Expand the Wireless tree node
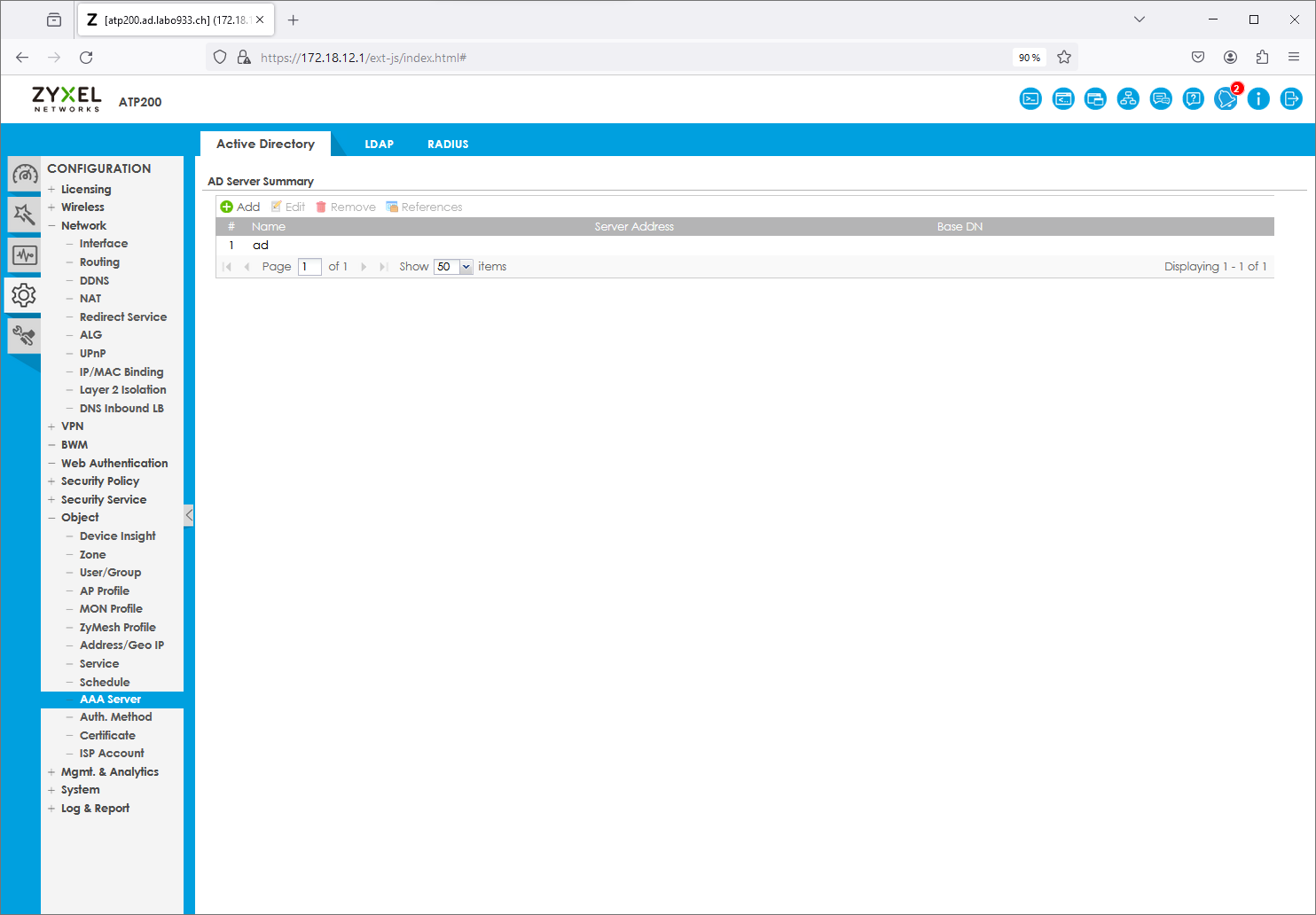 51,207
